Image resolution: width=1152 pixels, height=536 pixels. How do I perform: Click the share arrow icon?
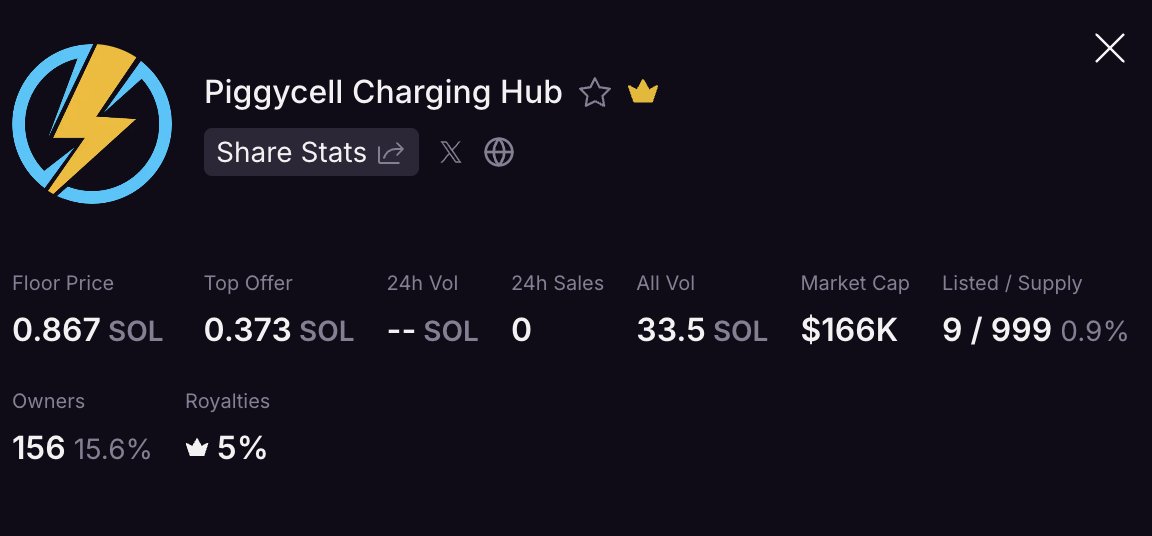[390, 153]
